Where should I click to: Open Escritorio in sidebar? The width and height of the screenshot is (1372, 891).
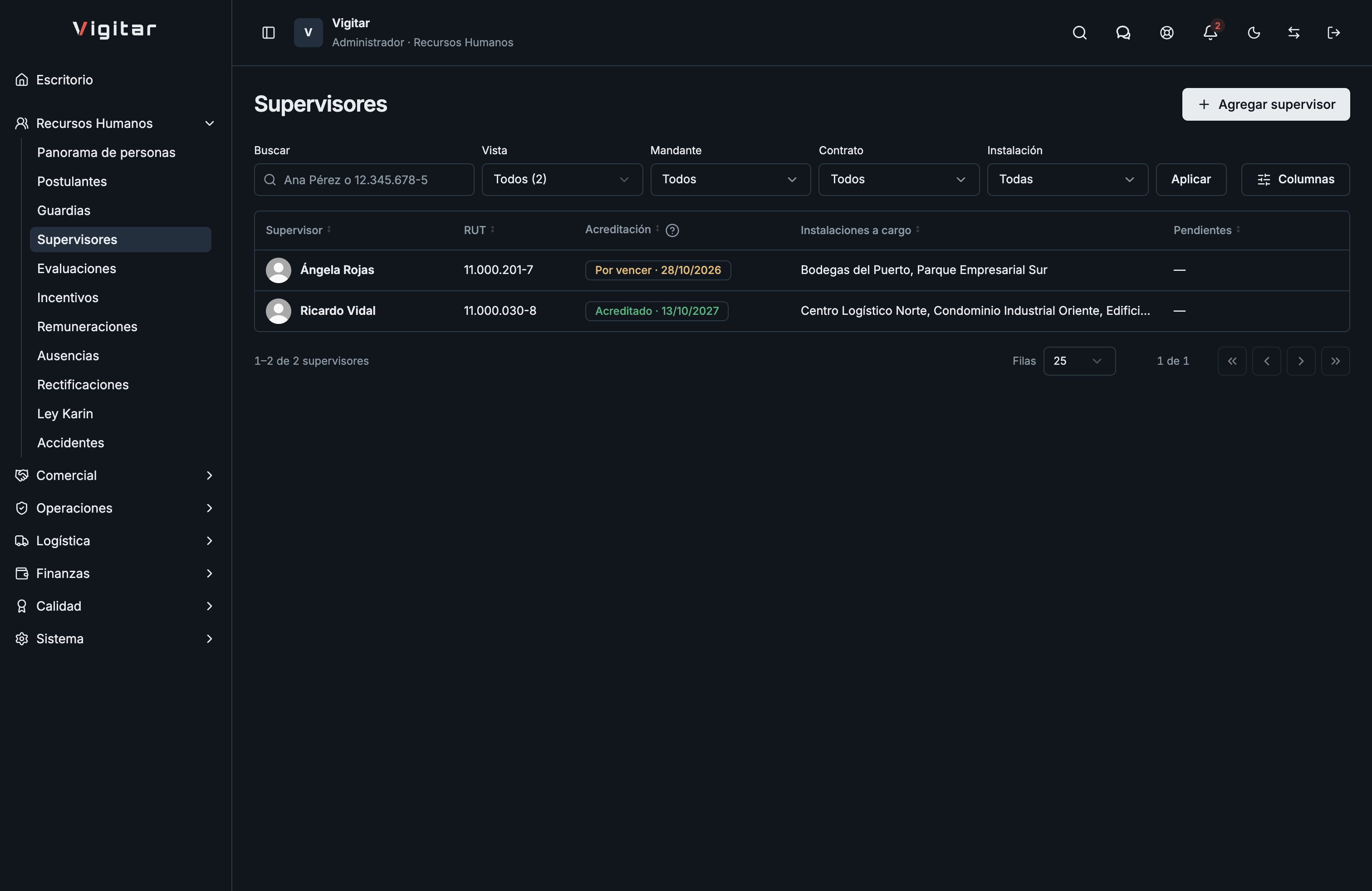115,79
